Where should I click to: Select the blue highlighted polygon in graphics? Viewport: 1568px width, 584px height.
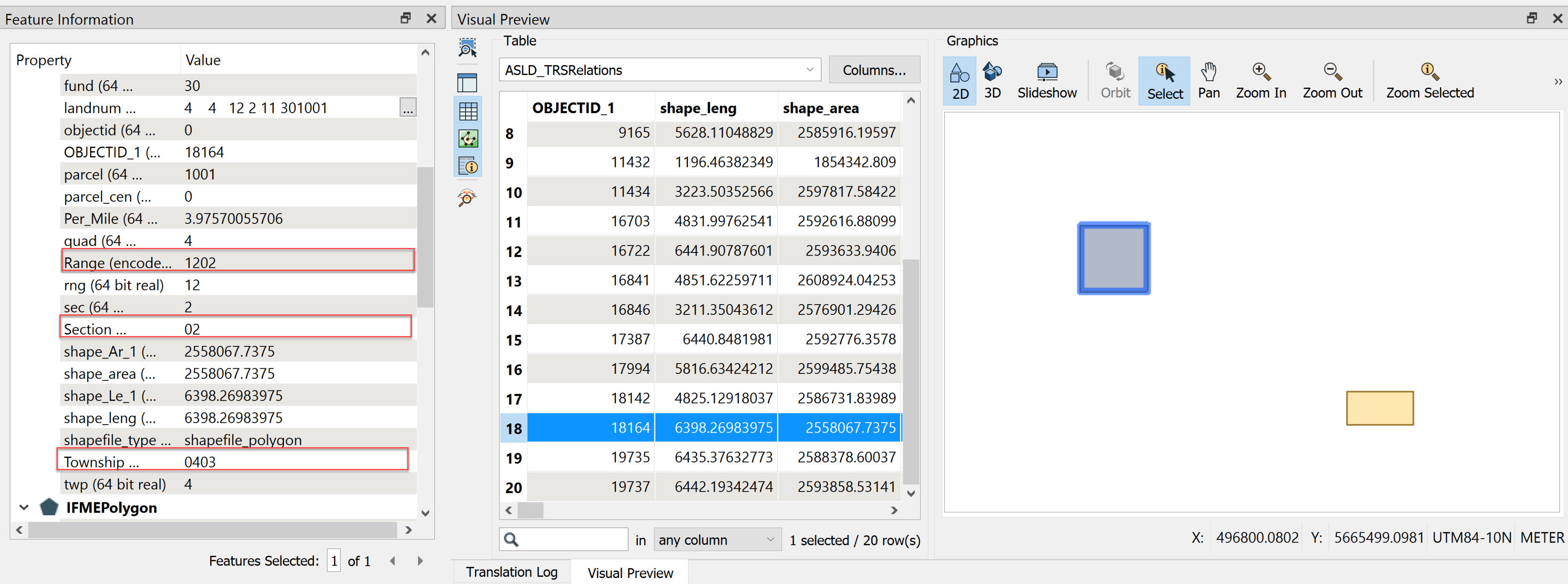click(1113, 258)
